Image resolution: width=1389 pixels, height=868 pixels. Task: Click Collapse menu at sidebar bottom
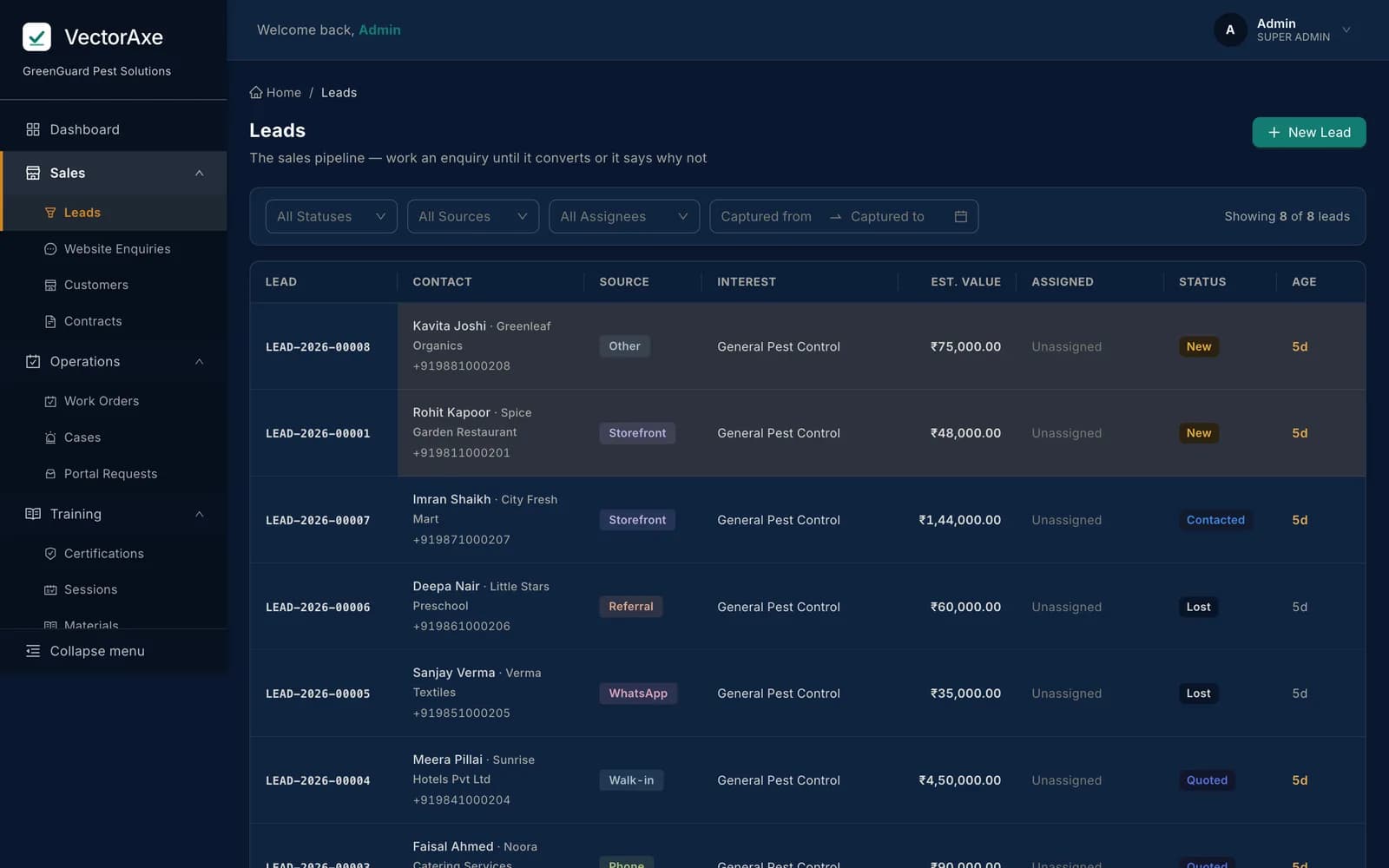pos(114,651)
